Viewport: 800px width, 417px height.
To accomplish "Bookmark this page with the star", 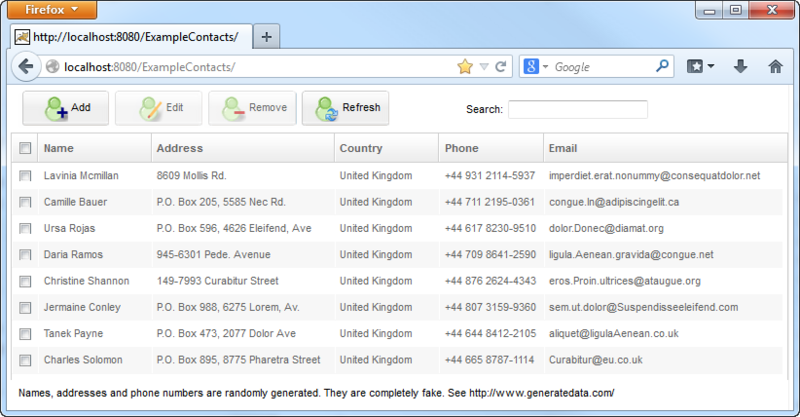I will pyautogui.click(x=465, y=66).
